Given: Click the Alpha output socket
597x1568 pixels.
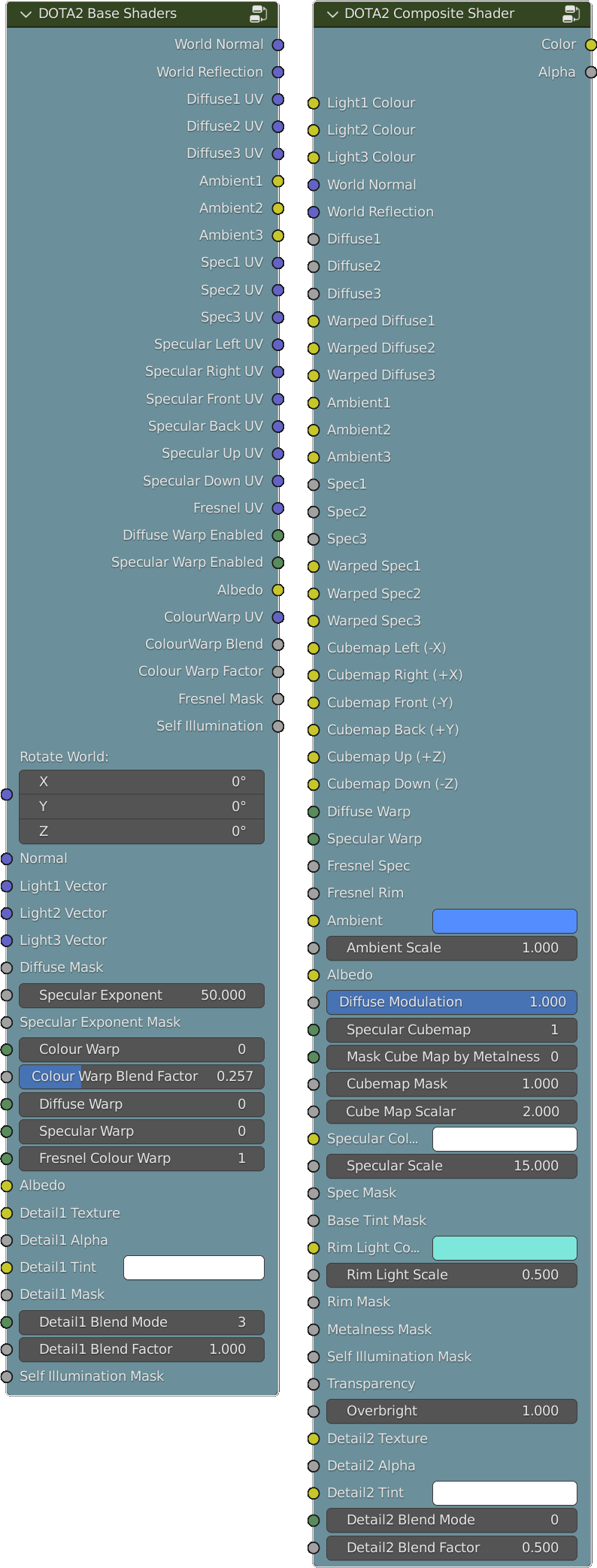Looking at the screenshot, I should (x=591, y=72).
